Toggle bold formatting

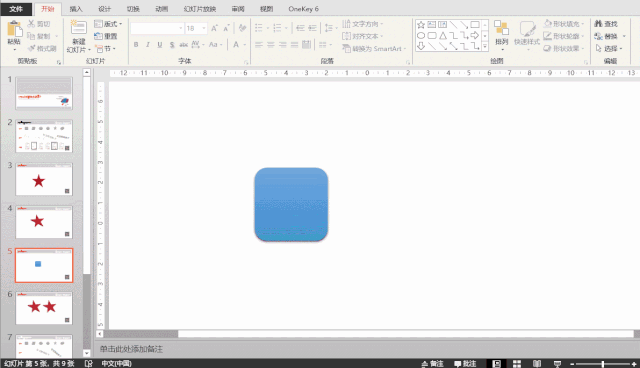point(136,44)
